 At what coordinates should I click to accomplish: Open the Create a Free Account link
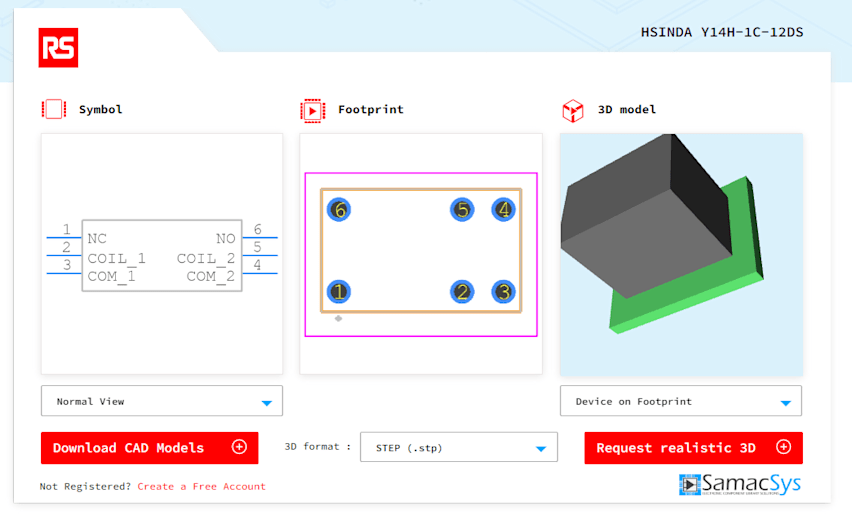(x=201, y=486)
